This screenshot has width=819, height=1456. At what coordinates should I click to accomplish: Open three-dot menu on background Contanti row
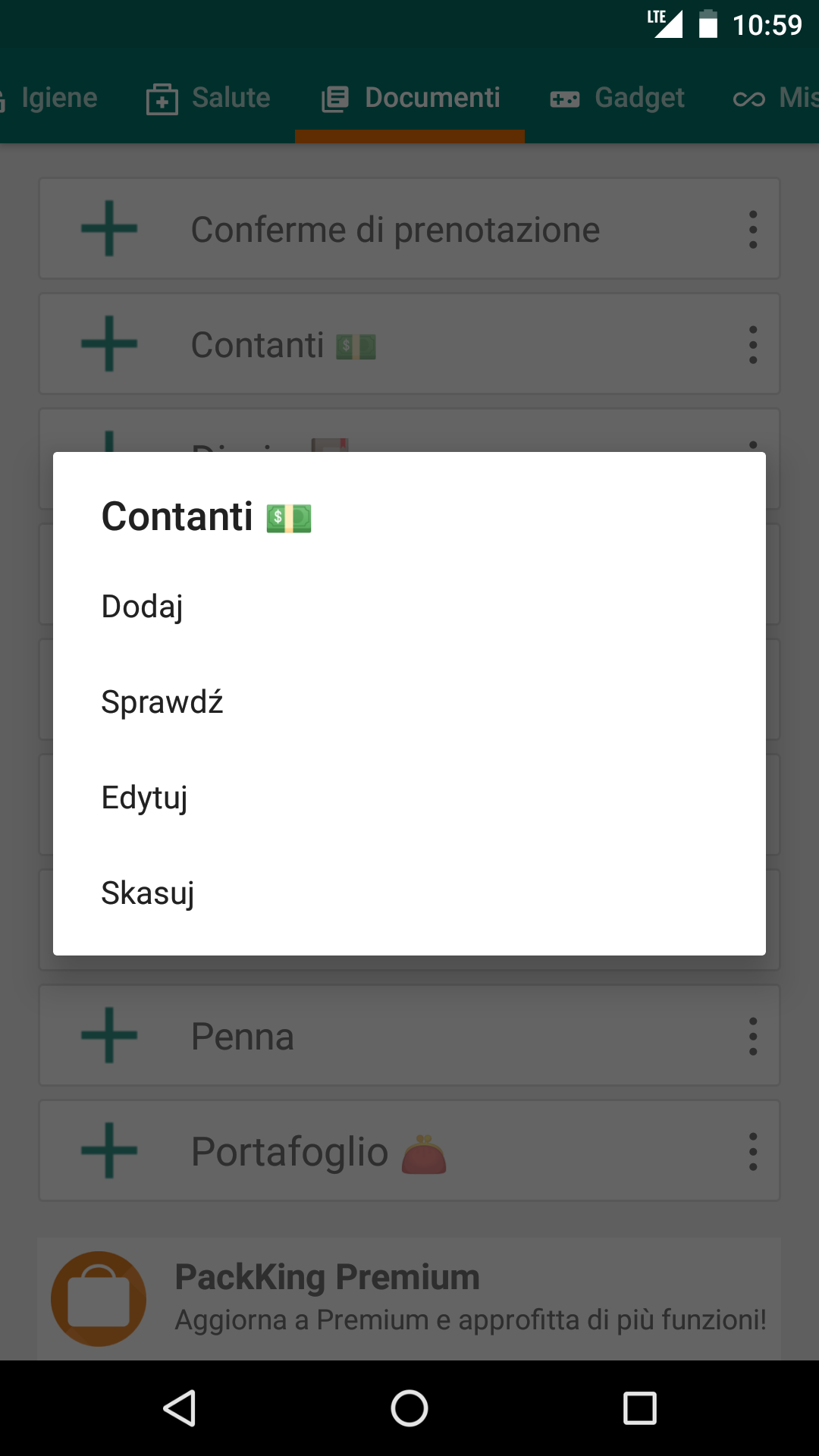point(752,344)
